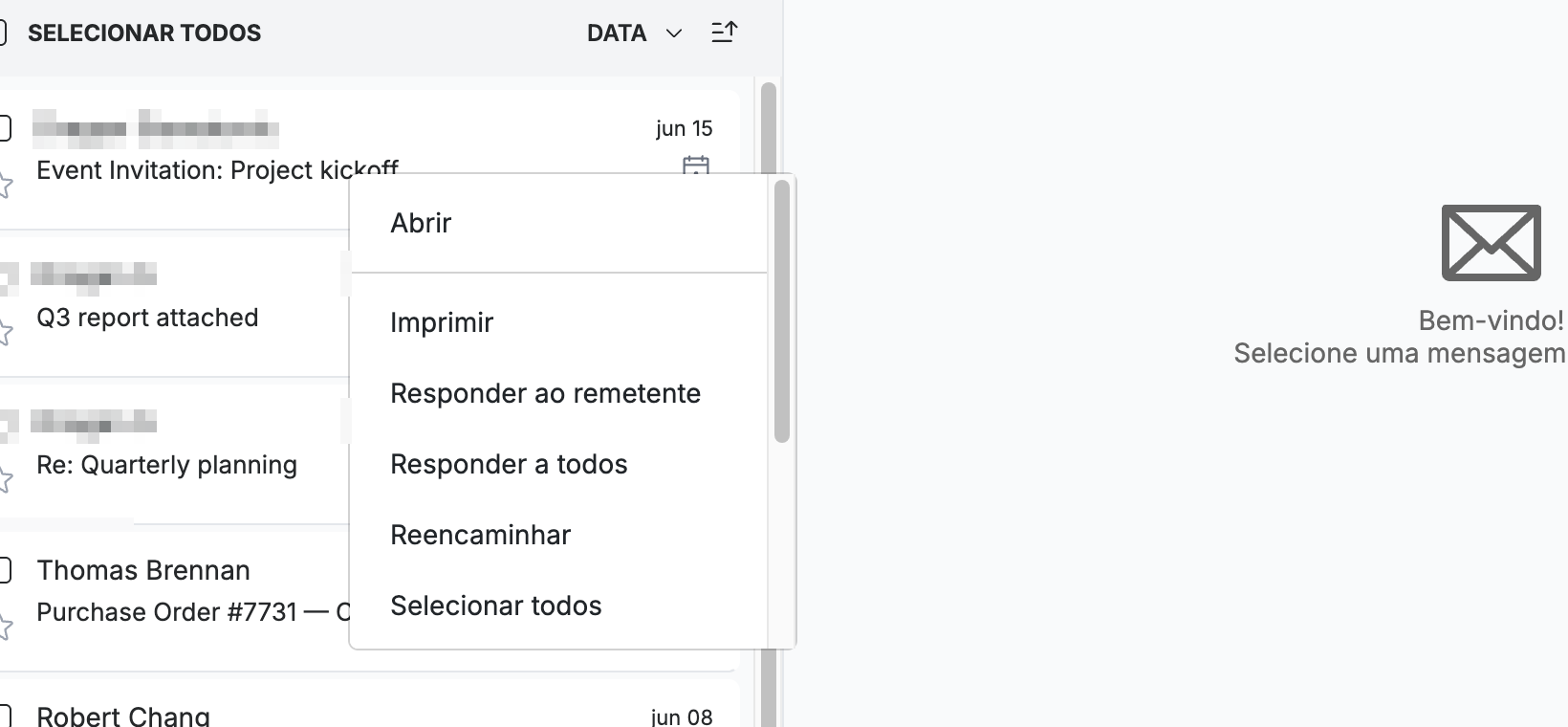This screenshot has width=1568, height=727.
Task: Star the Re: Quarterly planning email
Action: point(5,478)
